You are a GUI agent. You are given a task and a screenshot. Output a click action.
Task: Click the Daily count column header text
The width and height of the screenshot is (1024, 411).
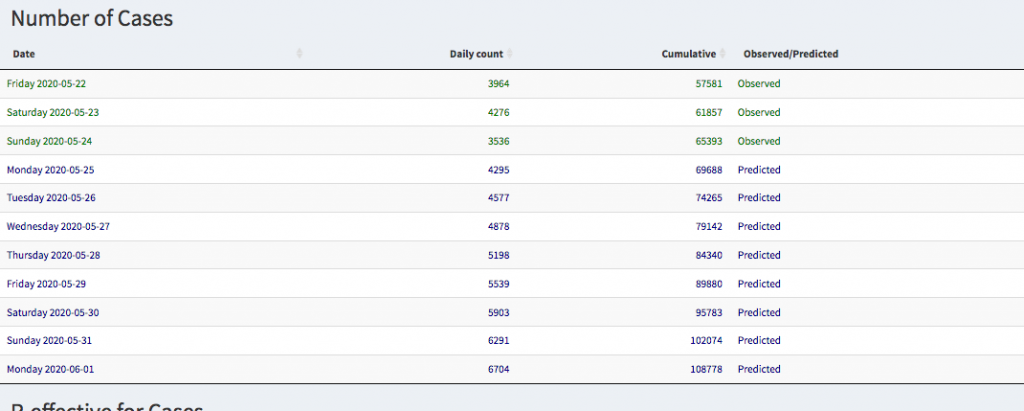click(477, 54)
